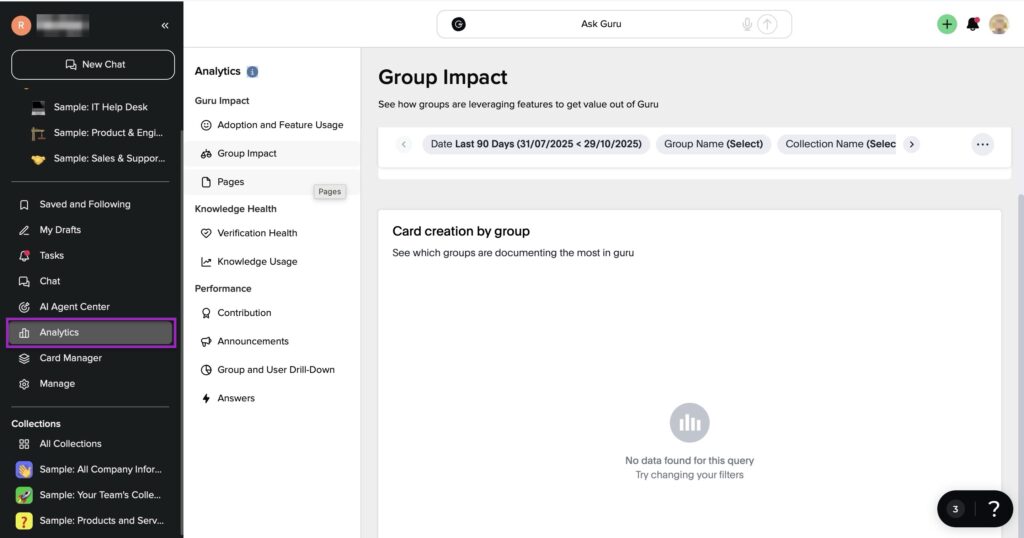Click the Guru logo icon in search bar

[458, 24]
